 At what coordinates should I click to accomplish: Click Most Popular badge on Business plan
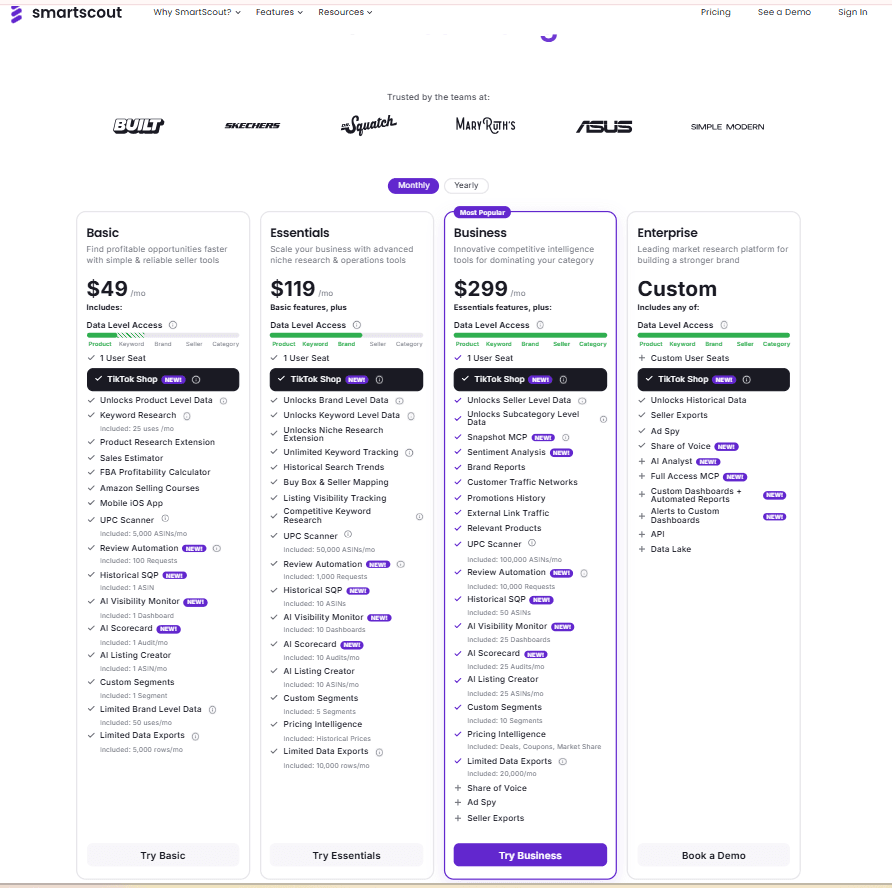482,212
